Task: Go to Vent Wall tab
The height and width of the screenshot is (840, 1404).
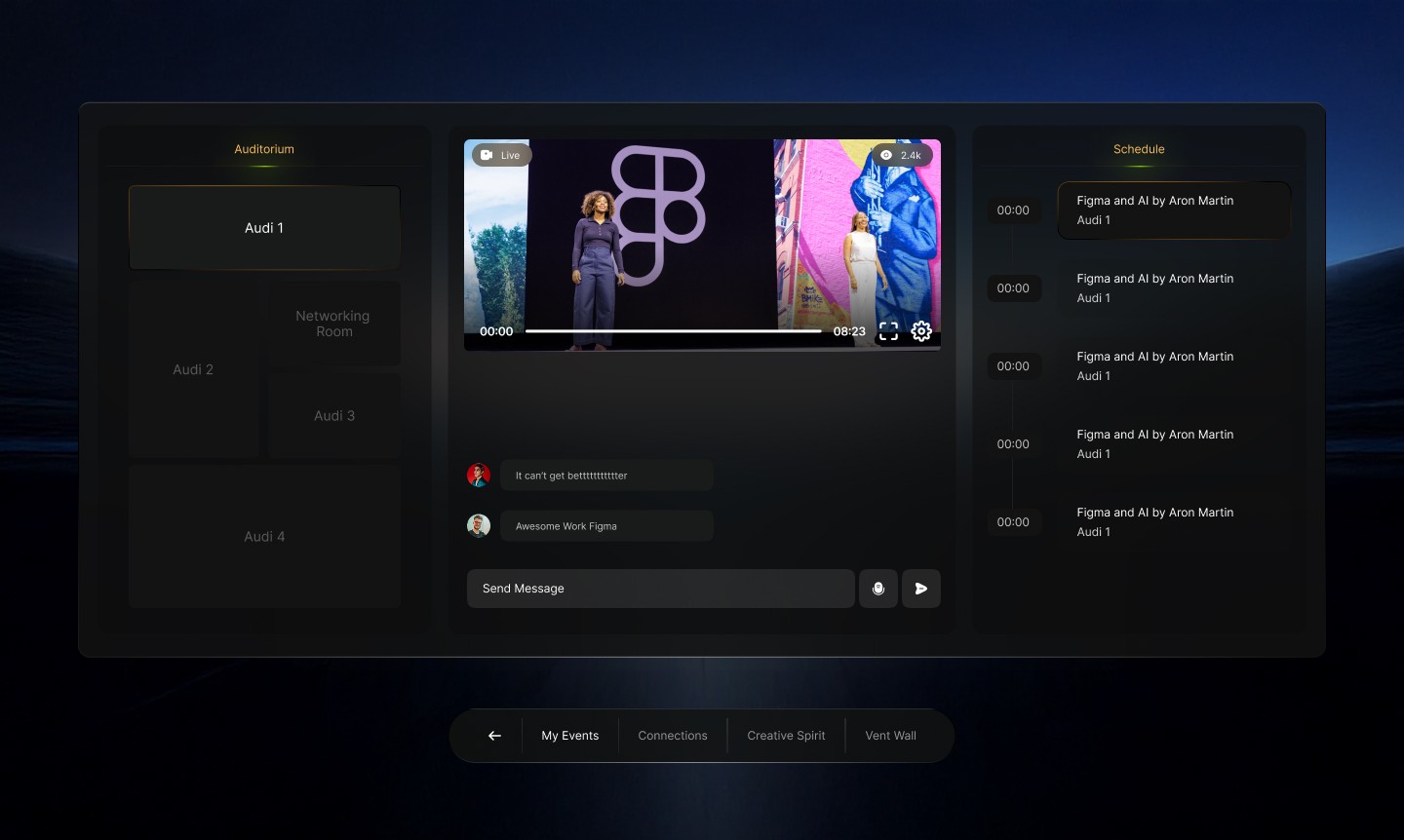Action: point(891,736)
